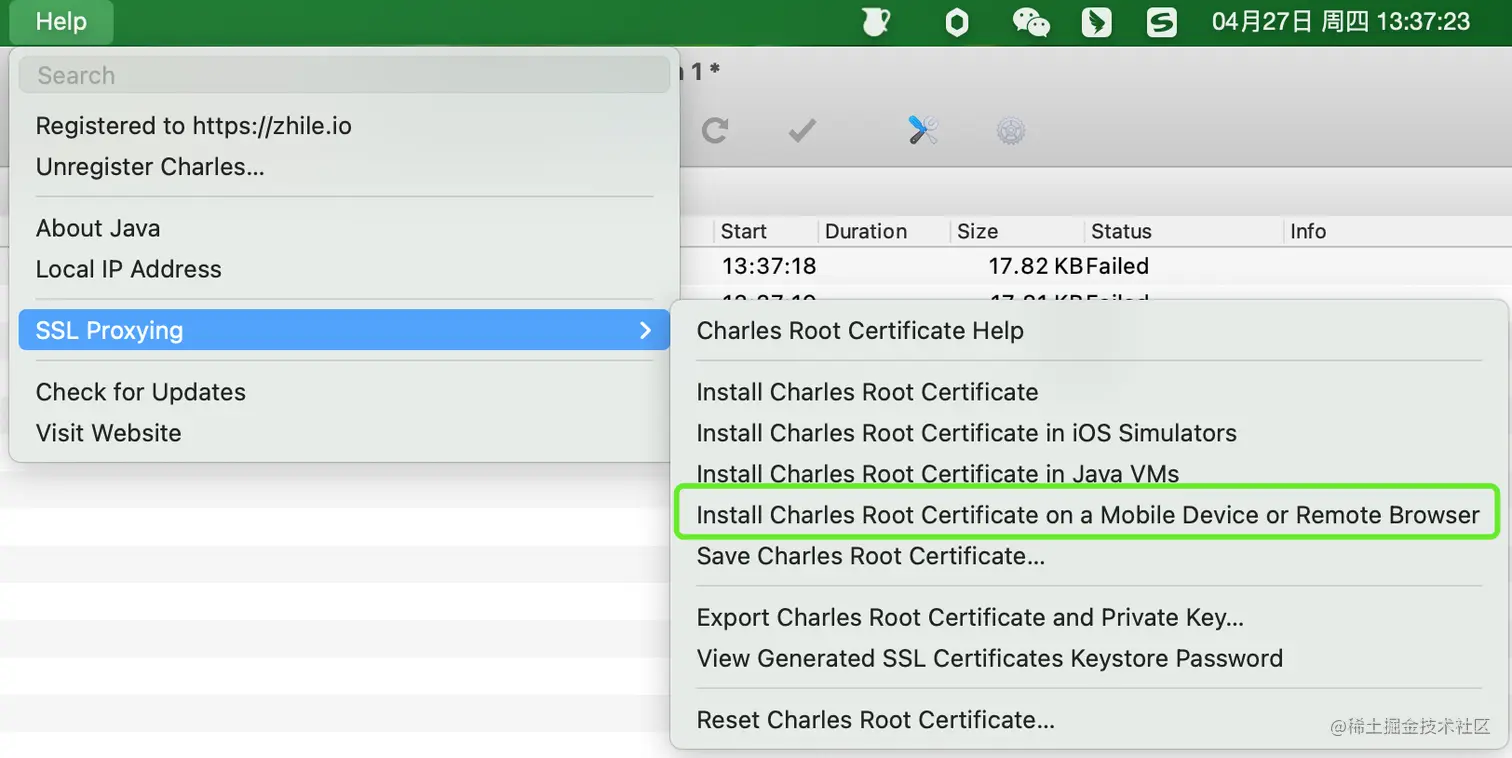1512x758 pixels.
Task: Install certificate on Mobile Device or Remote Browser
Action: coord(1088,515)
